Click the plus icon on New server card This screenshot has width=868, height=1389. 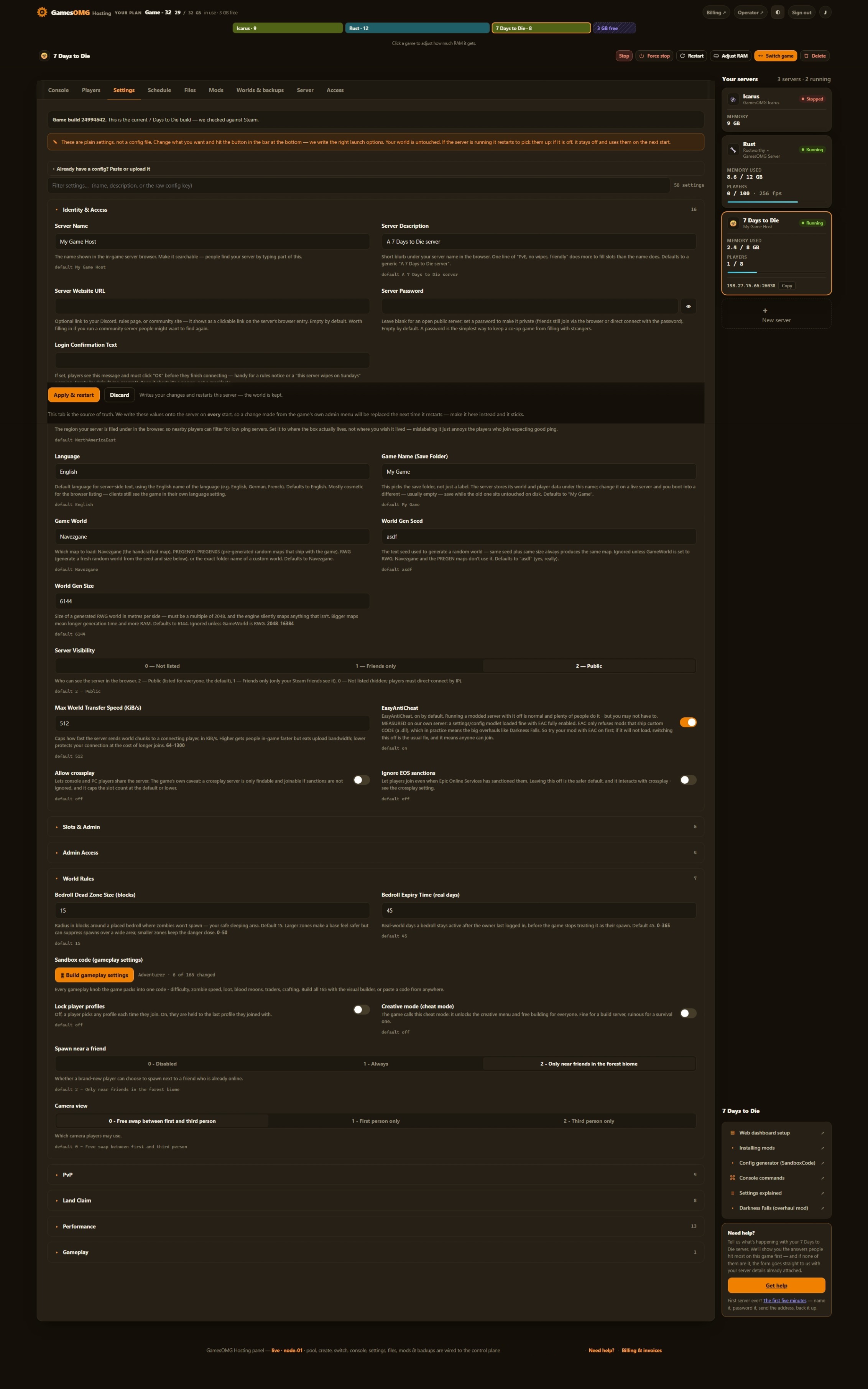[764, 311]
